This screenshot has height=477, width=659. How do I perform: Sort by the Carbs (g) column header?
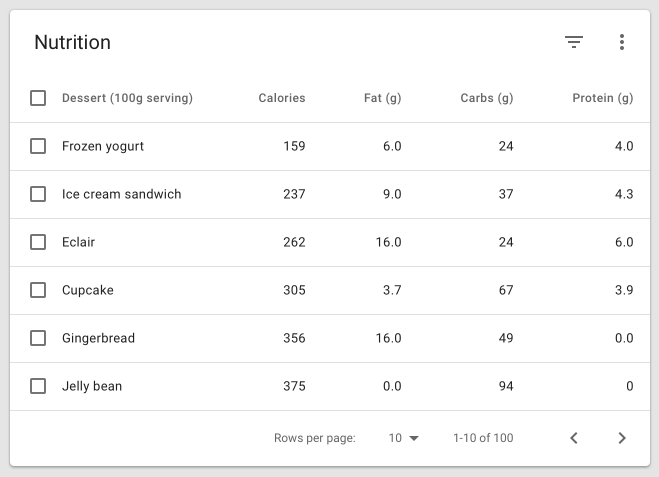[487, 98]
